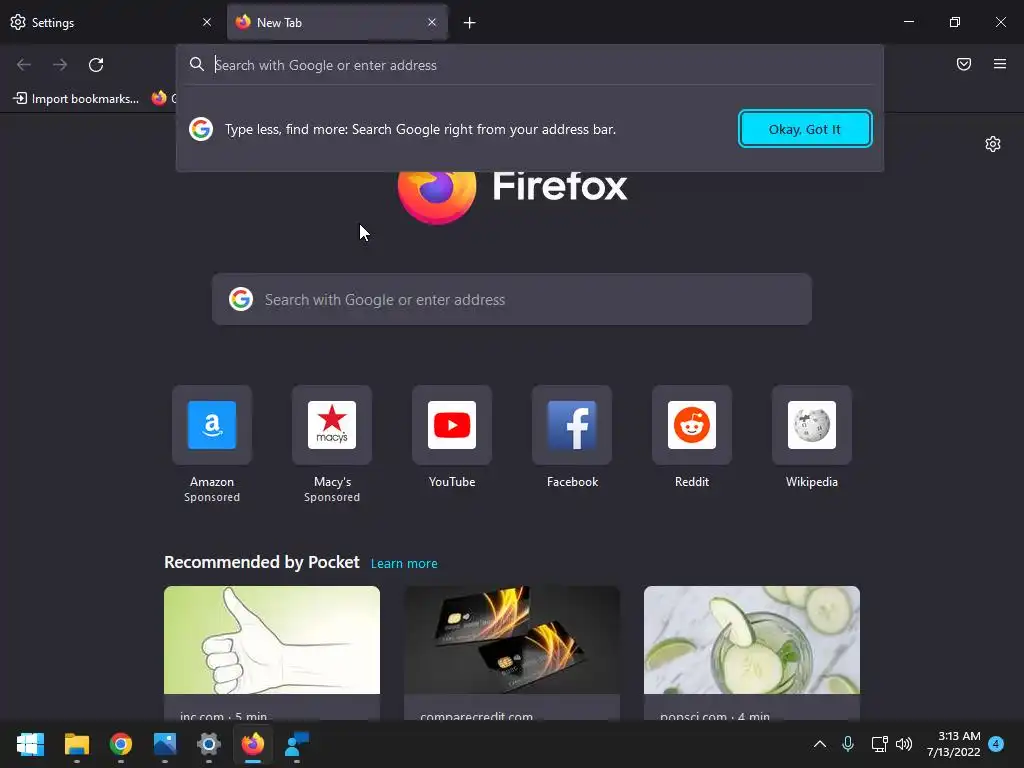
Task: Show hidden tray icons chevron
Action: click(x=820, y=744)
